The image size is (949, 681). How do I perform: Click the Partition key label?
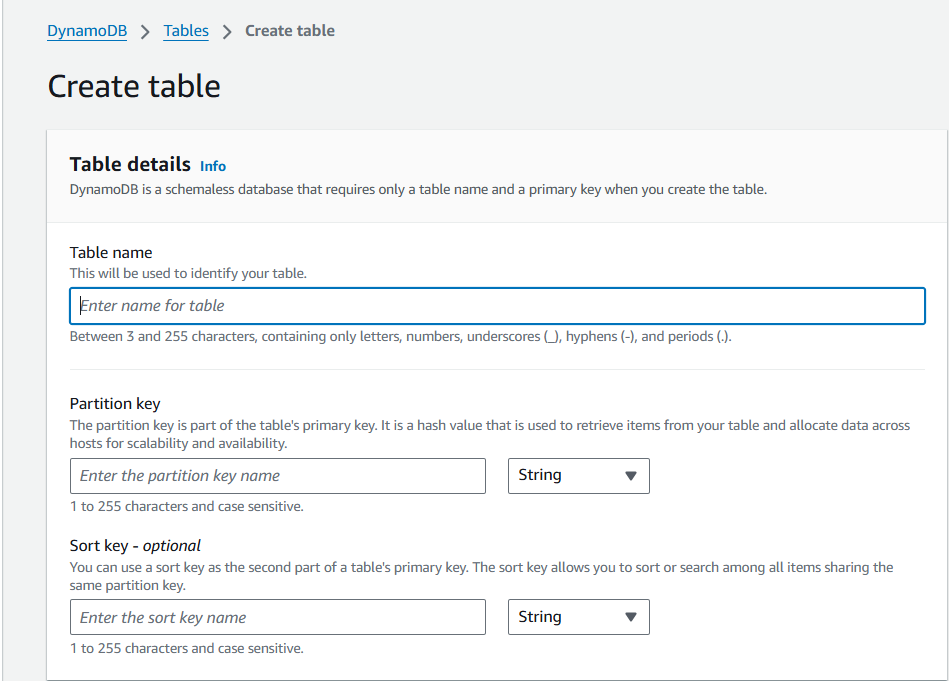coord(115,404)
